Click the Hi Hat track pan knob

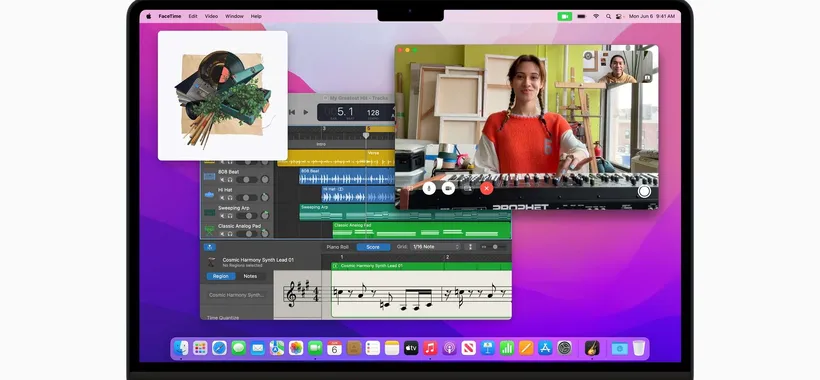pyautogui.click(x=265, y=198)
